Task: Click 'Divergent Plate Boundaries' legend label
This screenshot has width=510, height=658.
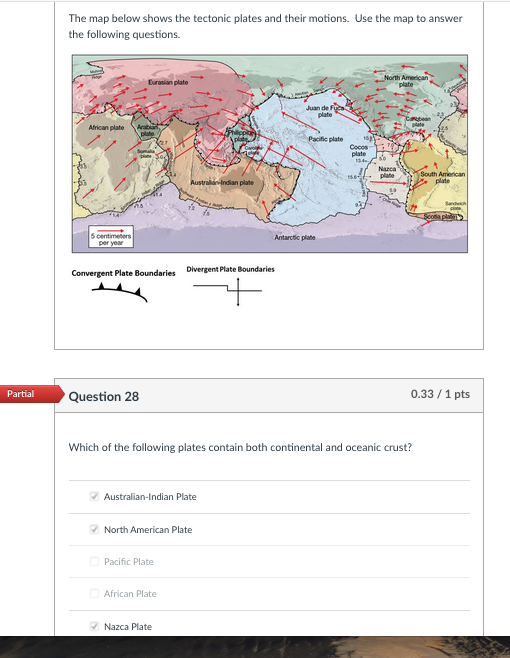Action: (x=230, y=269)
